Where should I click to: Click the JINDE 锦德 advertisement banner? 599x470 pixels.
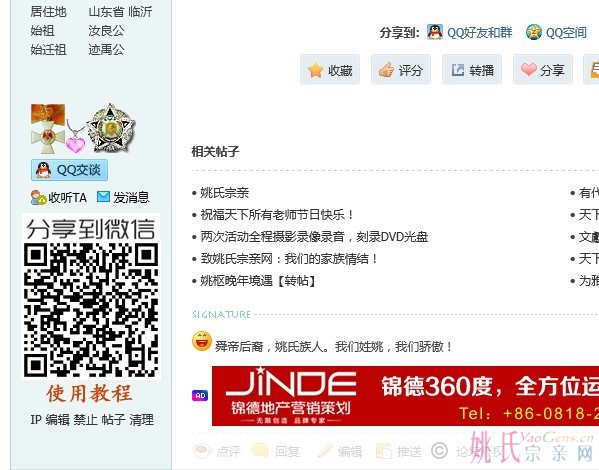point(405,396)
